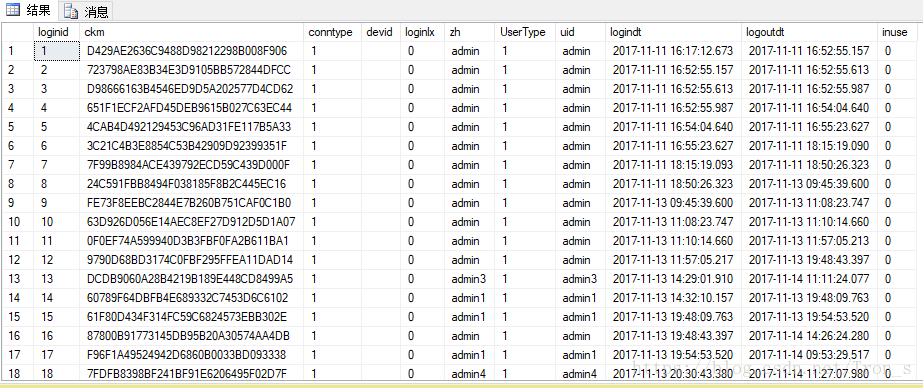
Task: Open the 消息 messages tab
Action: 87,11
